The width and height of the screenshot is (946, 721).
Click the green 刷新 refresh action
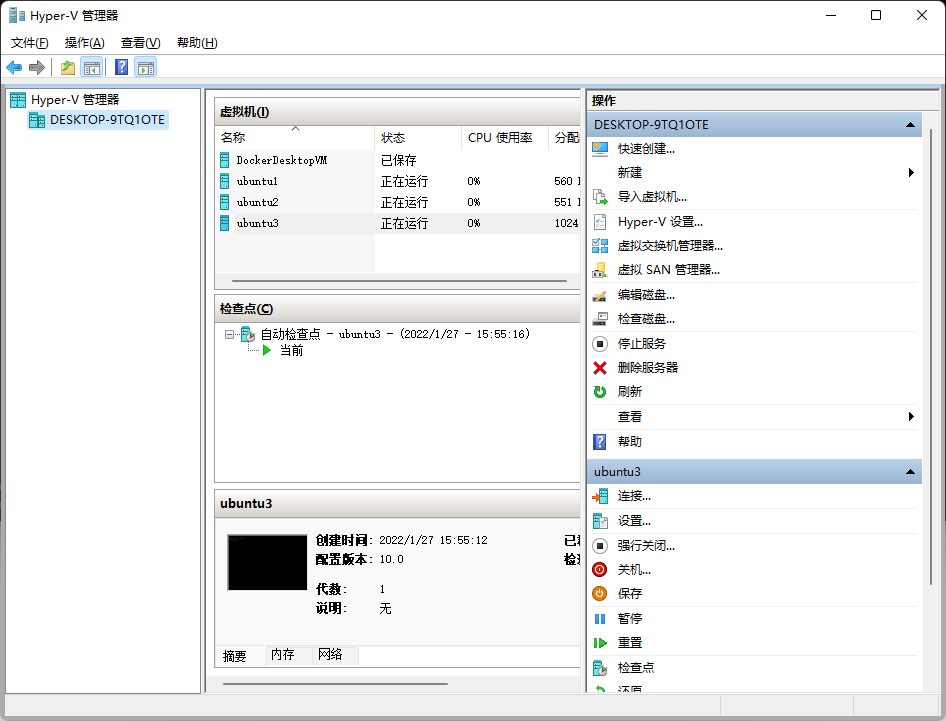(629, 392)
